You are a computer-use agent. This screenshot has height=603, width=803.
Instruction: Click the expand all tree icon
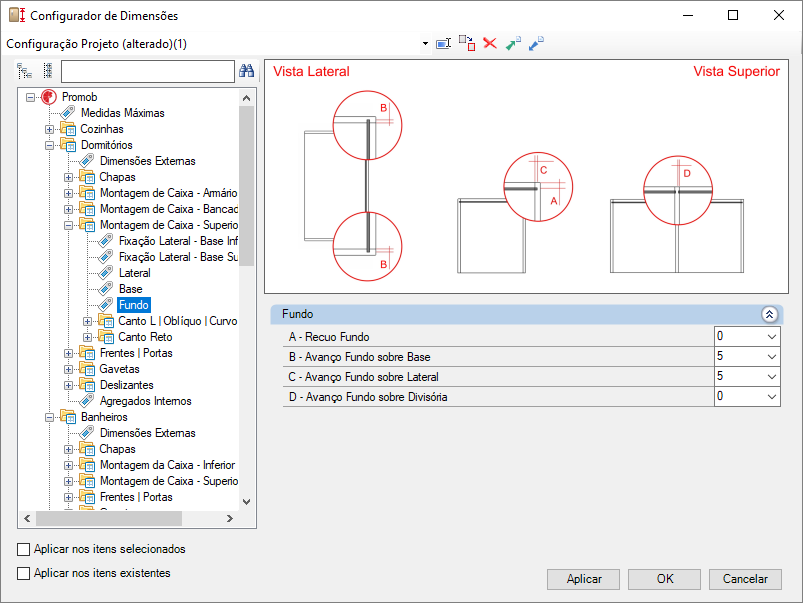[25, 71]
